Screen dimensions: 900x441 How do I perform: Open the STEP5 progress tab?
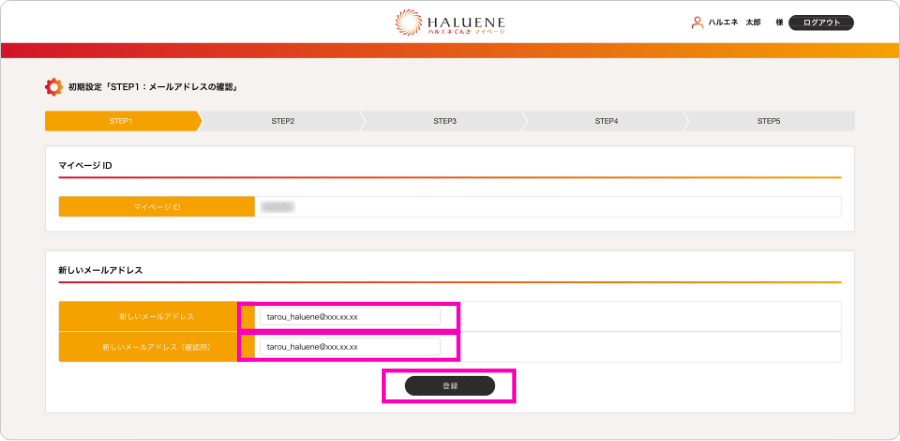(x=768, y=121)
